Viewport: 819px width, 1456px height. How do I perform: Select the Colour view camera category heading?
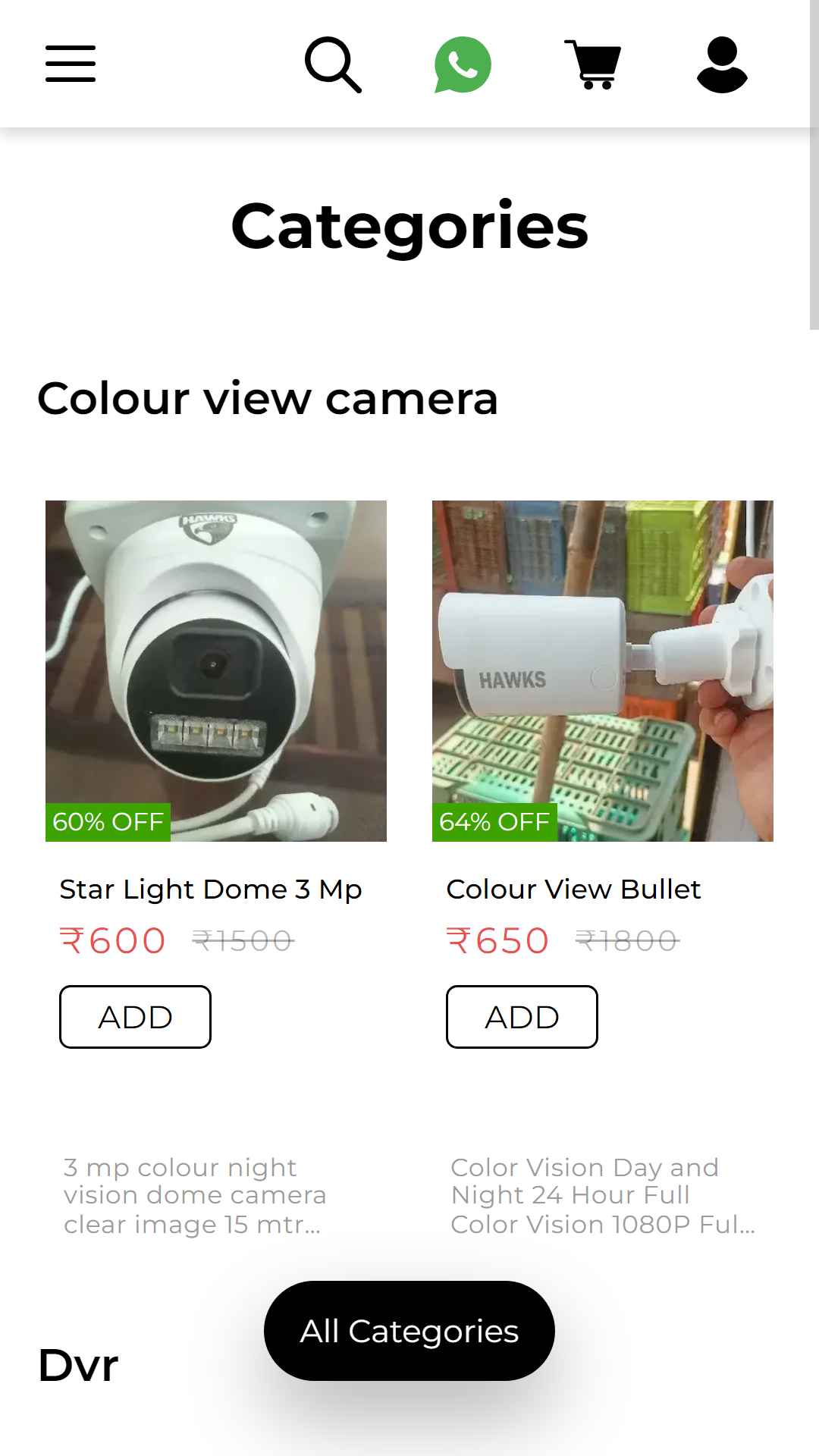coord(268,398)
